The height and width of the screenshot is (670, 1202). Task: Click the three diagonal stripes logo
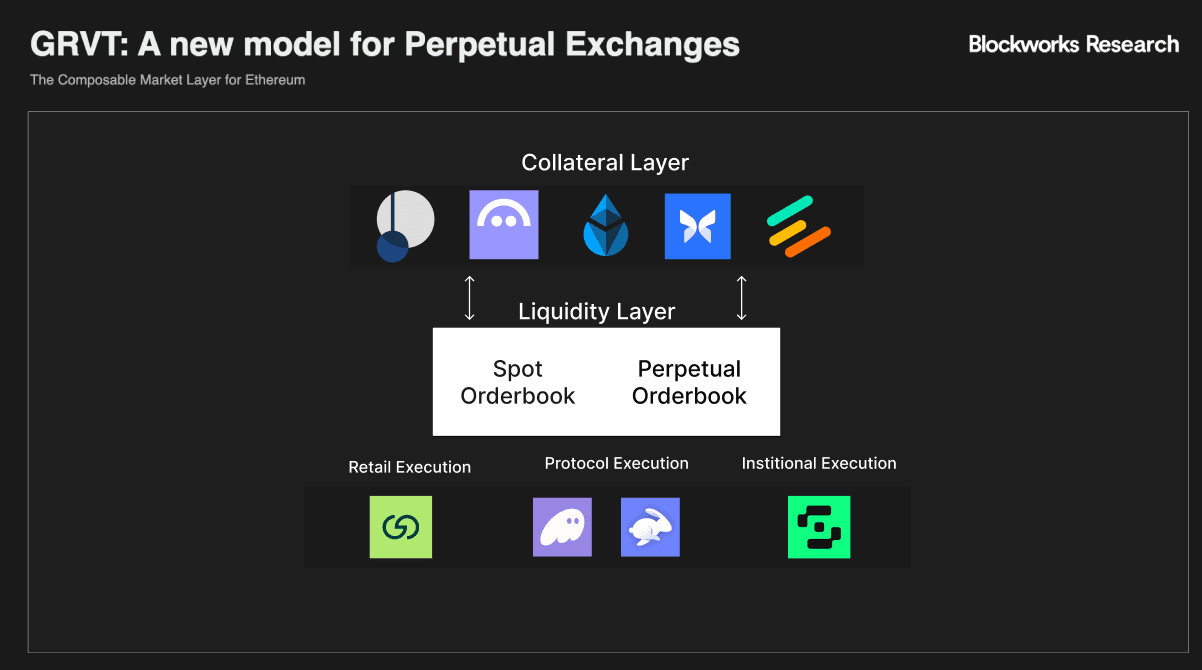[x=798, y=226]
